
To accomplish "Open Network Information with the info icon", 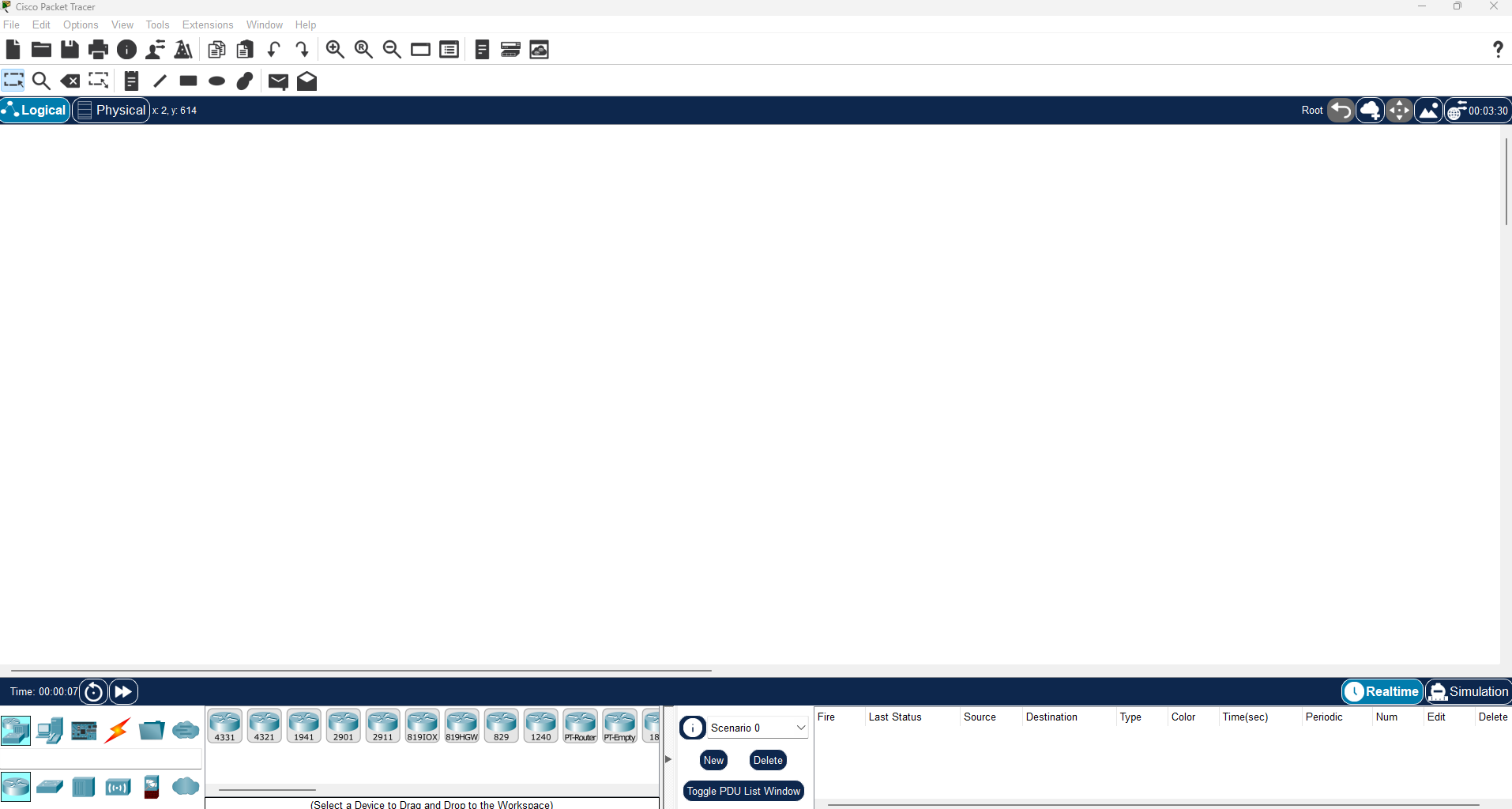I will (x=126, y=50).
